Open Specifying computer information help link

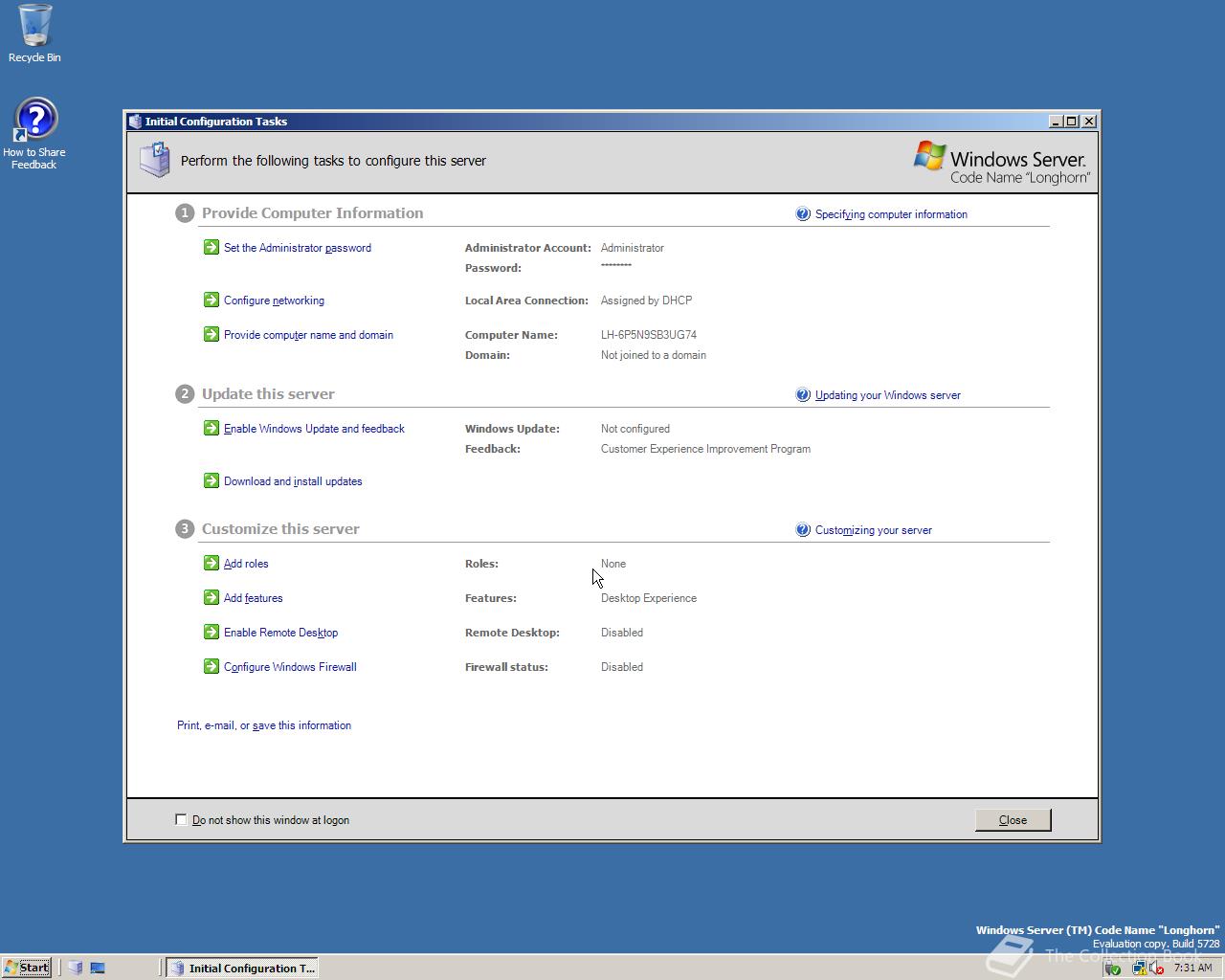click(x=891, y=214)
